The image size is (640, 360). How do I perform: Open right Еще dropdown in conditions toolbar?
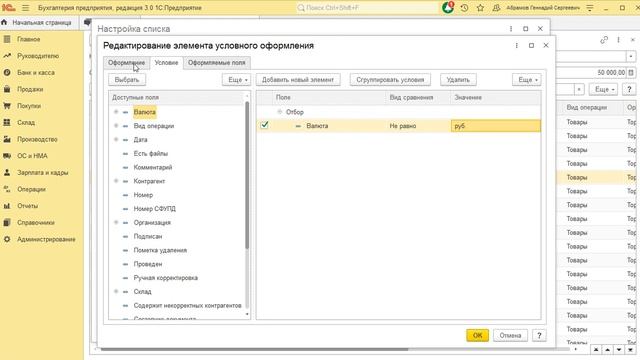point(527,80)
